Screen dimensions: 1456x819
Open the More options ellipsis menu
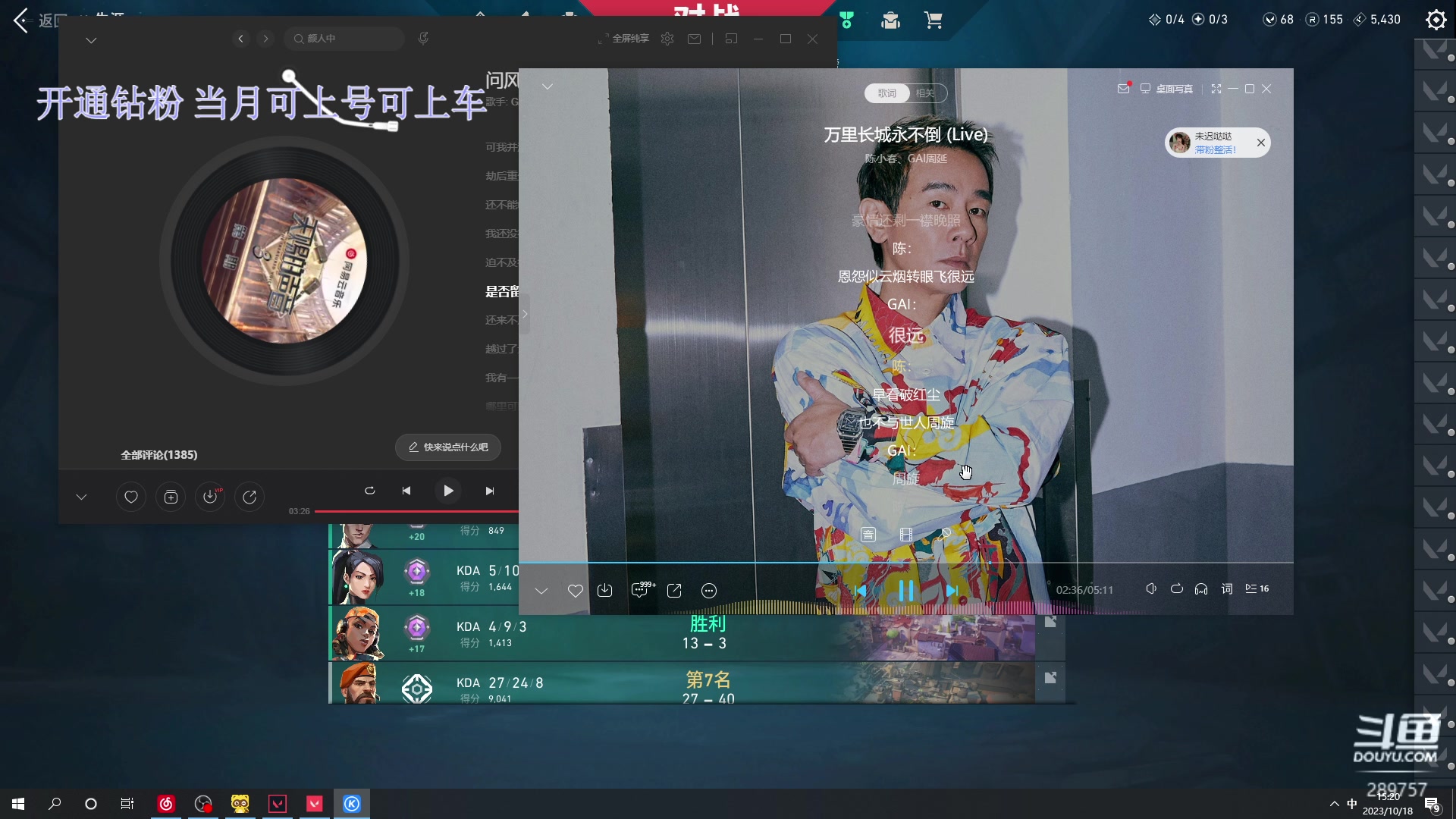709,590
